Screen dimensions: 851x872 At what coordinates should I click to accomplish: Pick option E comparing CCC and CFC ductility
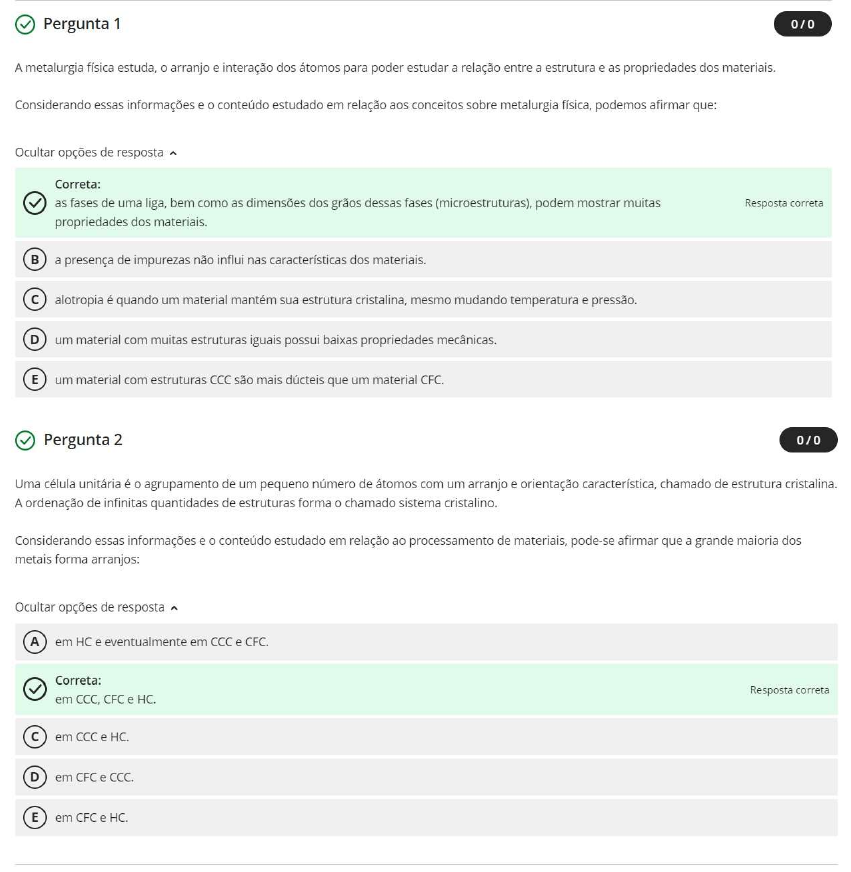coord(34,380)
